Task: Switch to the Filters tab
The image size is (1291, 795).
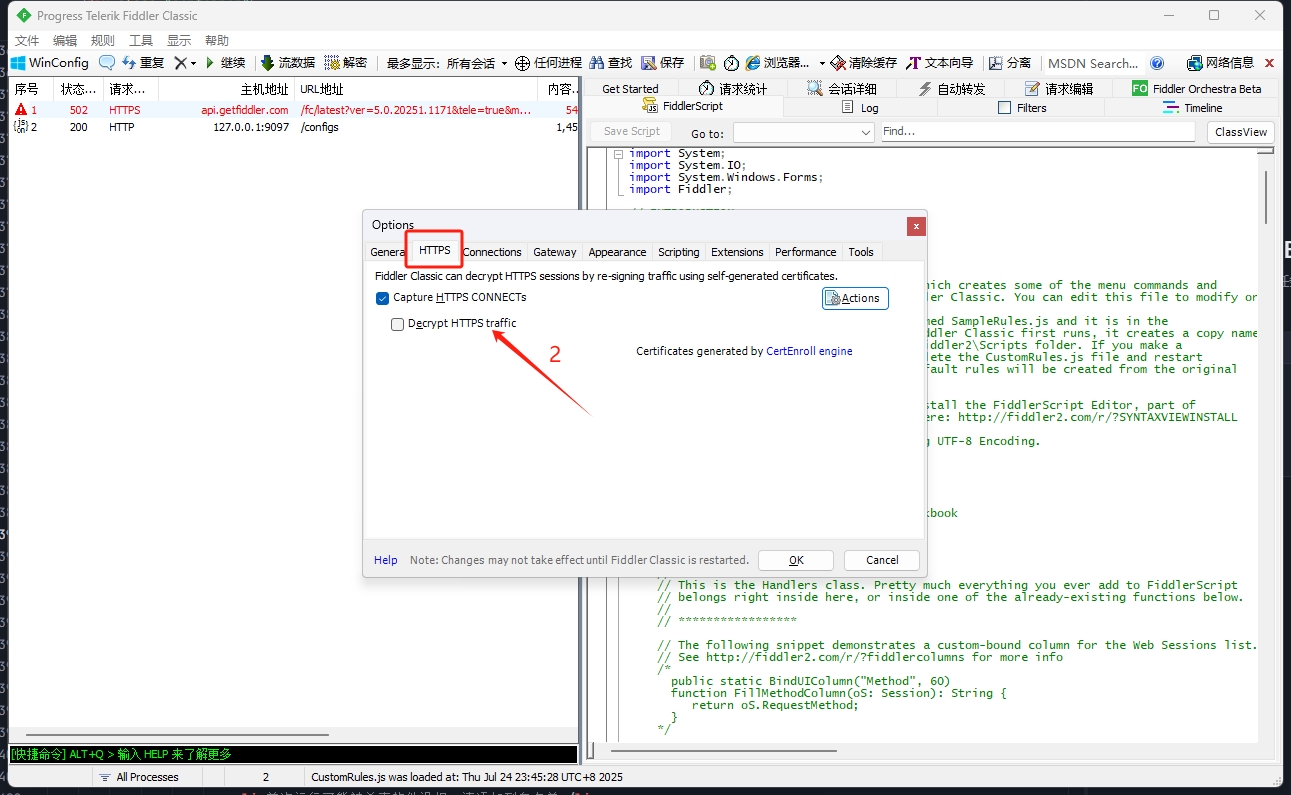Action: tap(1022, 107)
